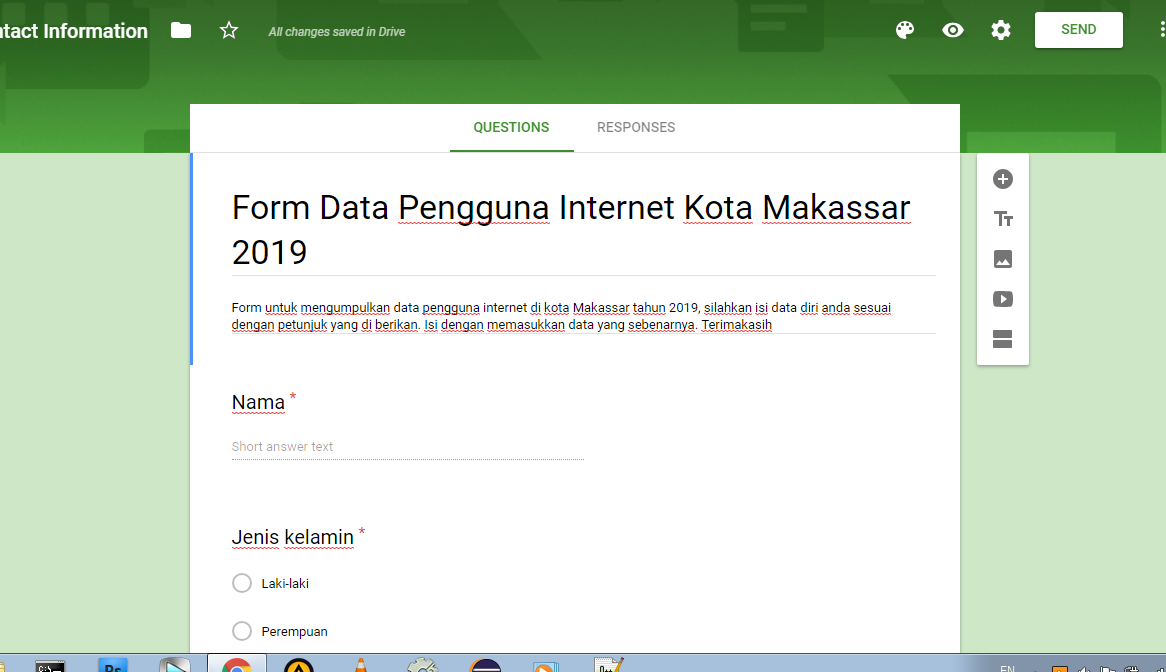Screen dimensions: 1166x672
Task: Select the Laki-laki radio button
Action: point(242,583)
